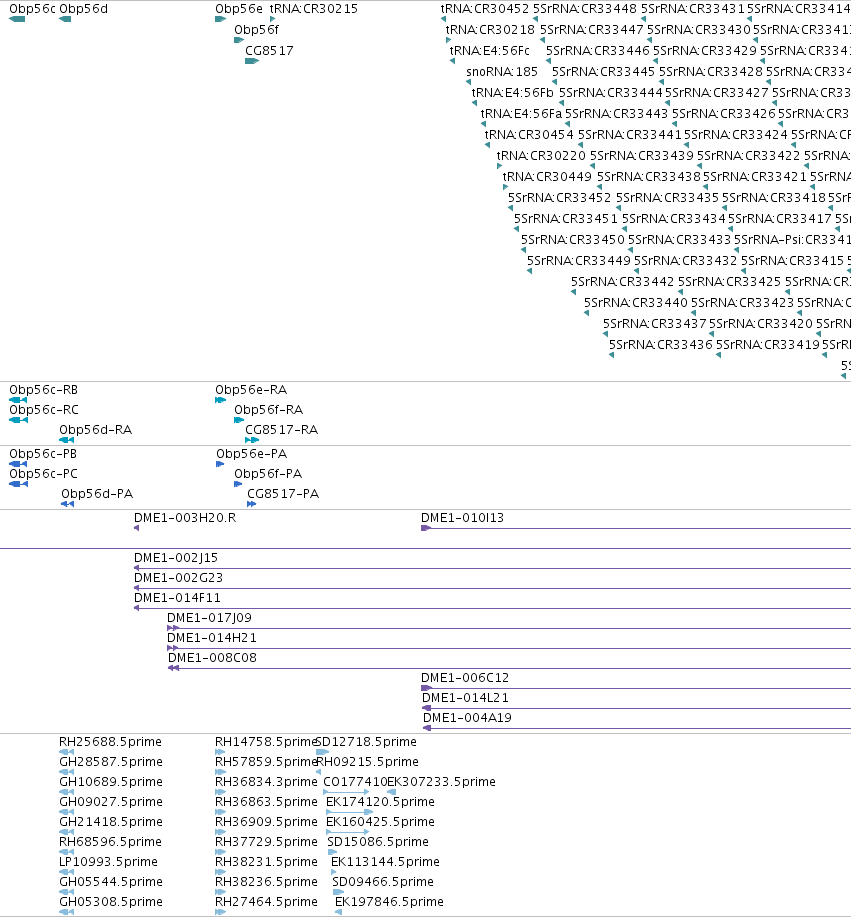Viewport: 851px width, 917px height.
Task: Click the Obp56d-RA transcript glyph
Action: click(x=67, y=440)
